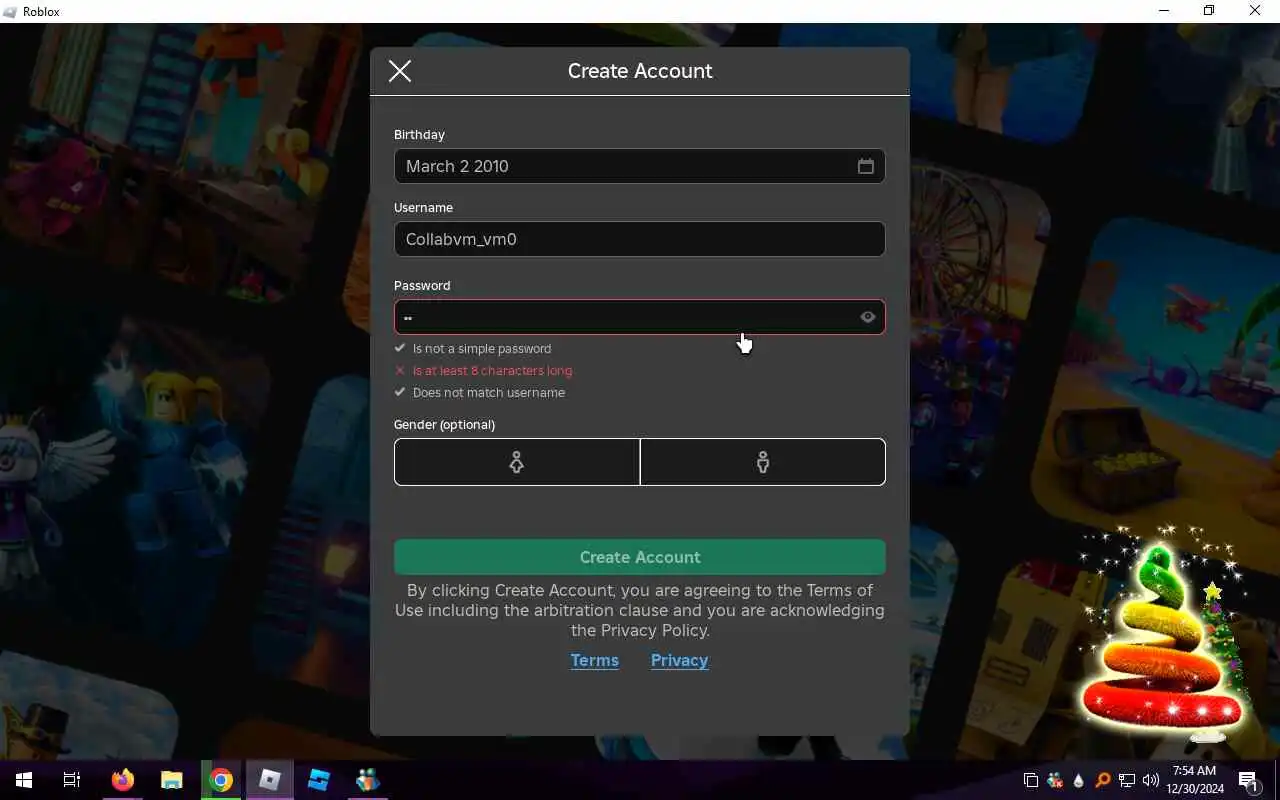Viewport: 1280px width, 800px height.
Task: Open the Terms link
Action: coord(595,660)
